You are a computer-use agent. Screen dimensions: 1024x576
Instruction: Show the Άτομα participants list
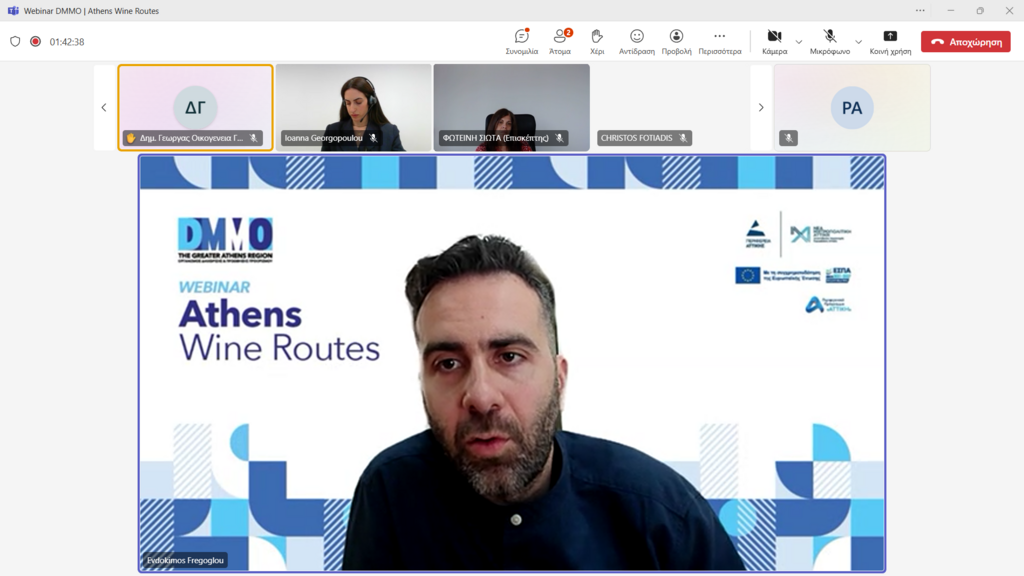[560, 42]
